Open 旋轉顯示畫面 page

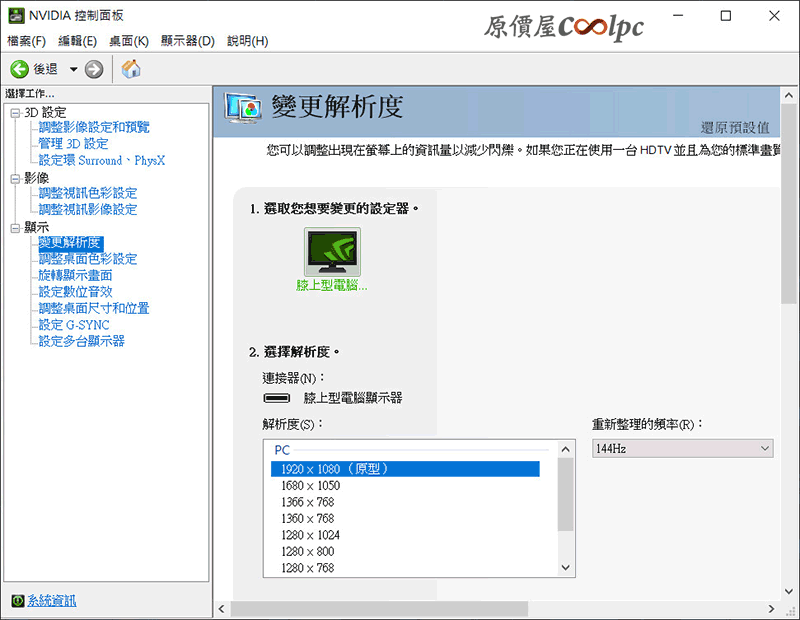76,276
